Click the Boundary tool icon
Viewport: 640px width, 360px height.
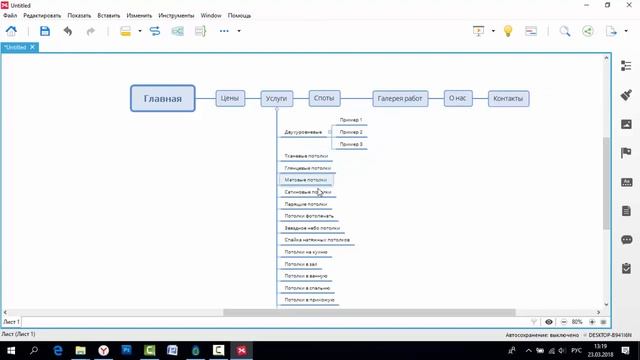pyautogui.click(x=178, y=31)
